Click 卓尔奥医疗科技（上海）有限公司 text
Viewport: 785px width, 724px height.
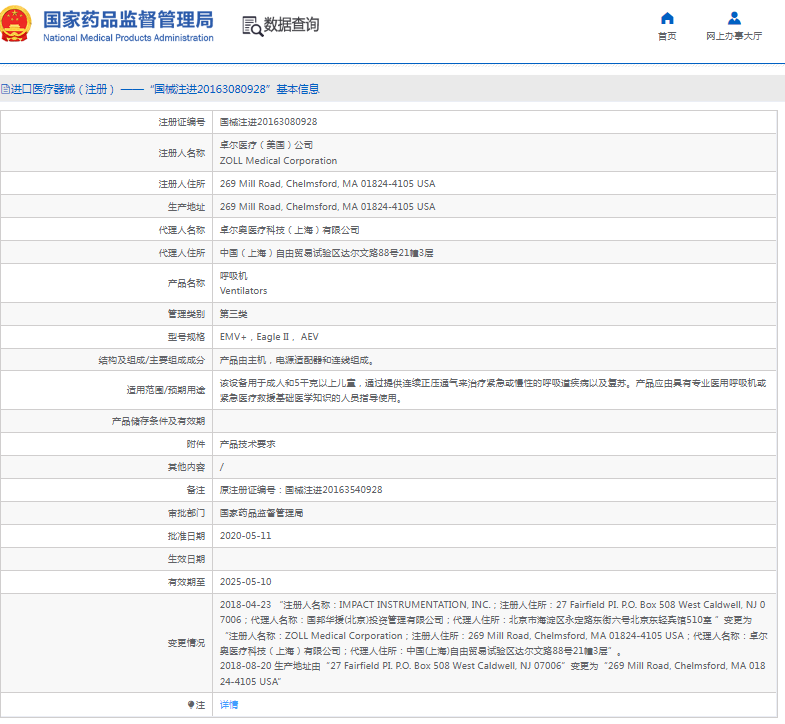(x=289, y=230)
